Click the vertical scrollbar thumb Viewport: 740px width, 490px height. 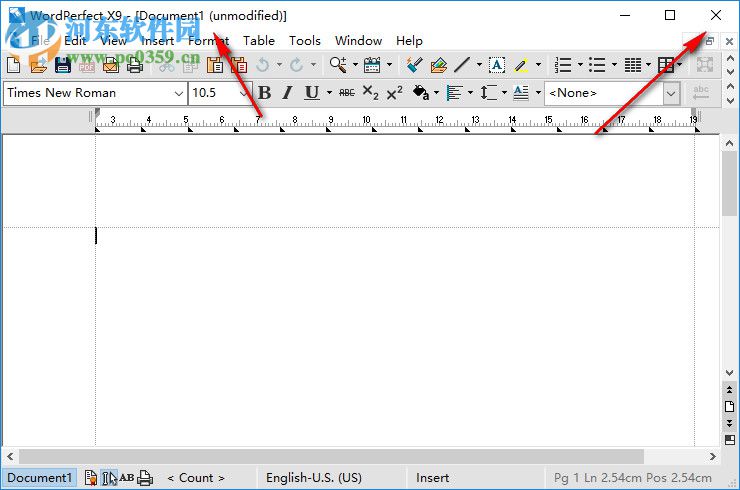coord(730,183)
